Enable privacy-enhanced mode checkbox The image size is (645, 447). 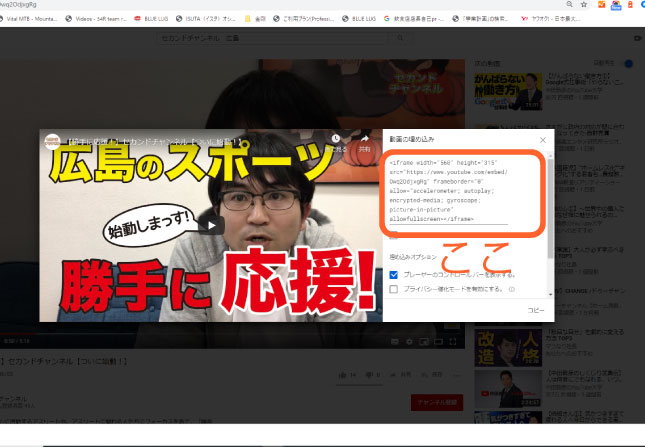(x=393, y=289)
